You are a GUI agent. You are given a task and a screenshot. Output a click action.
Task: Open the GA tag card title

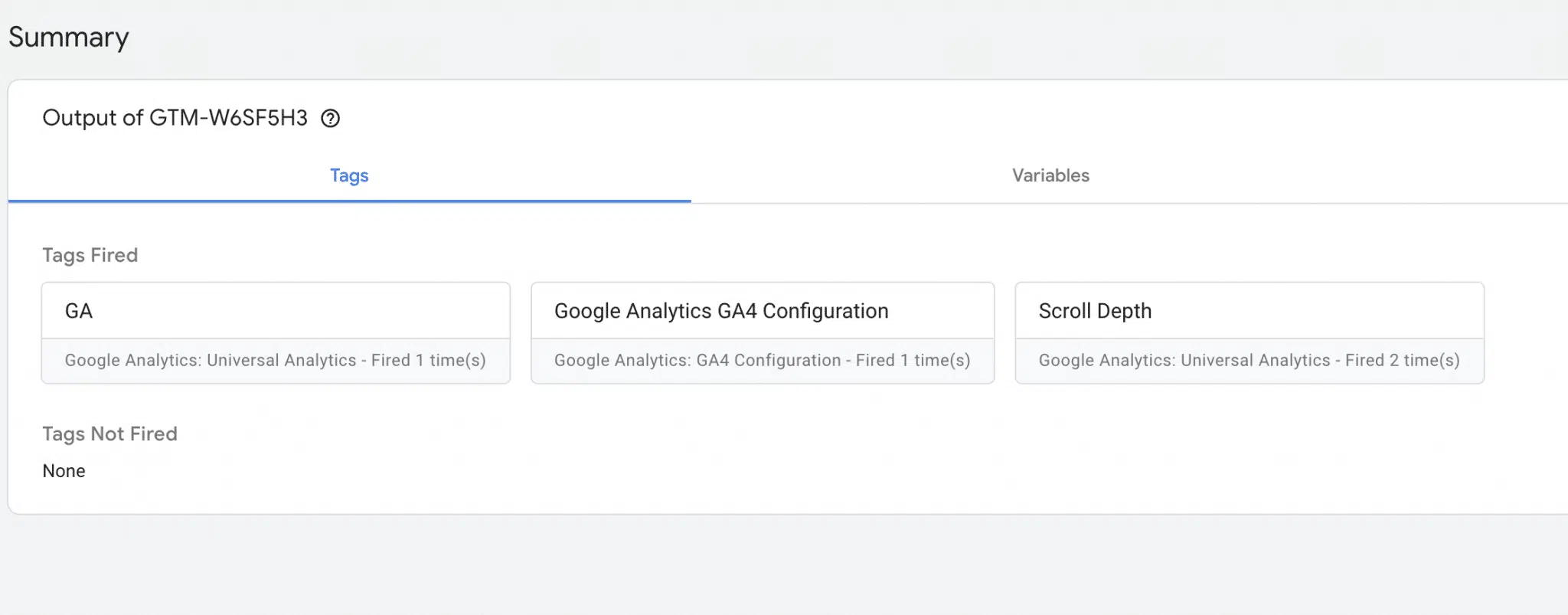(x=79, y=311)
